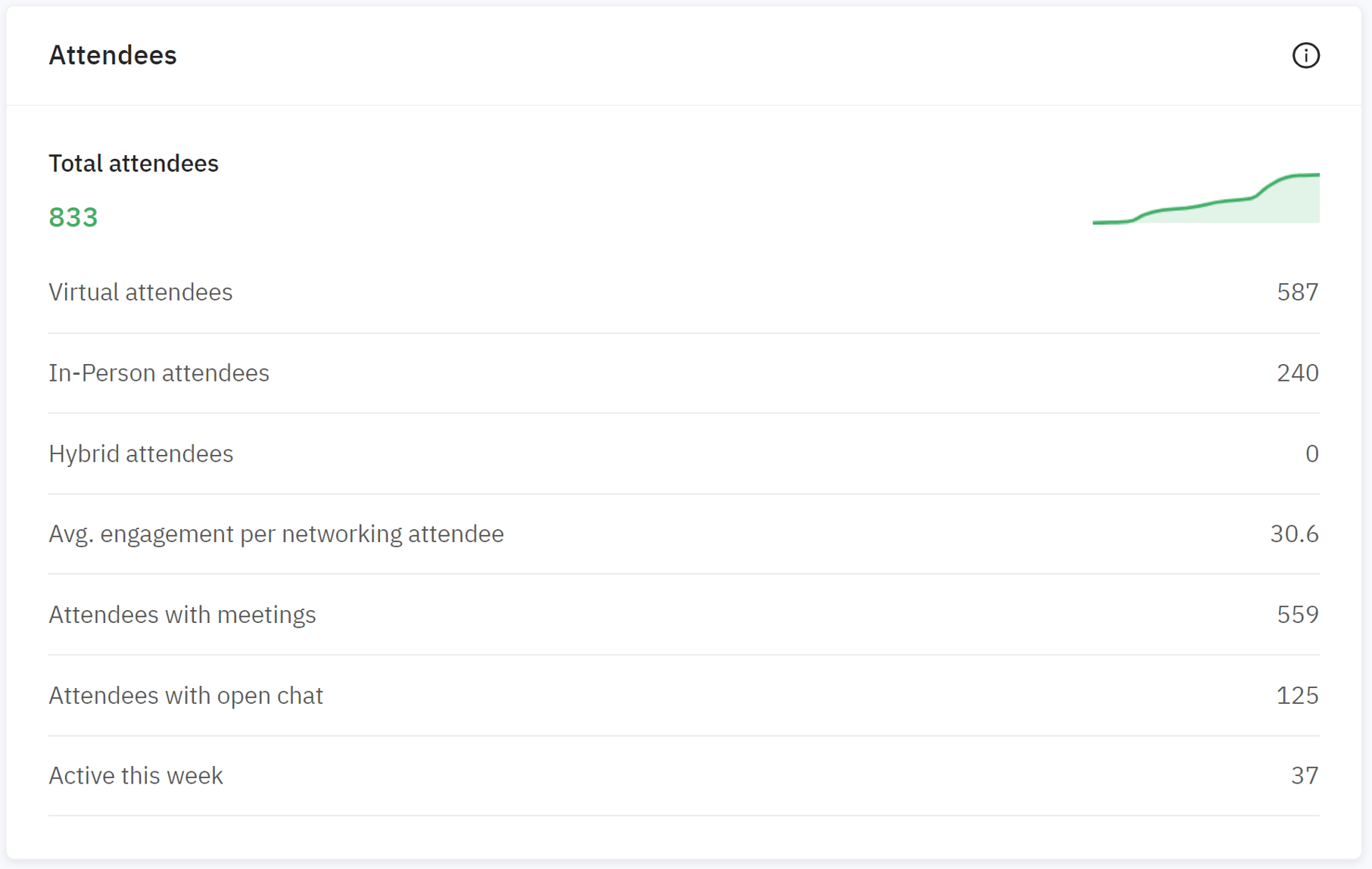The width and height of the screenshot is (1372, 869).
Task: Click the open chat count 125
Action: coord(1297,695)
